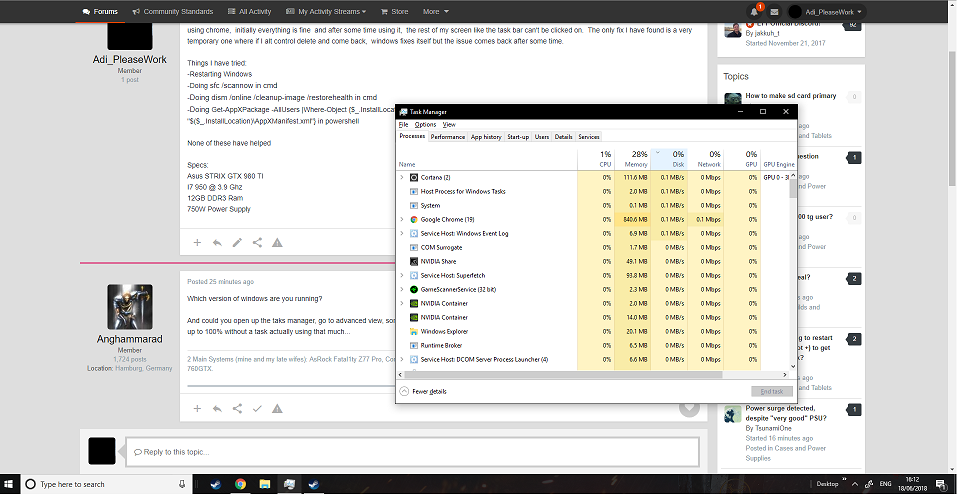The height and width of the screenshot is (495, 959).
Task: Open the My Activity Streams dropdown
Action: coord(326,12)
